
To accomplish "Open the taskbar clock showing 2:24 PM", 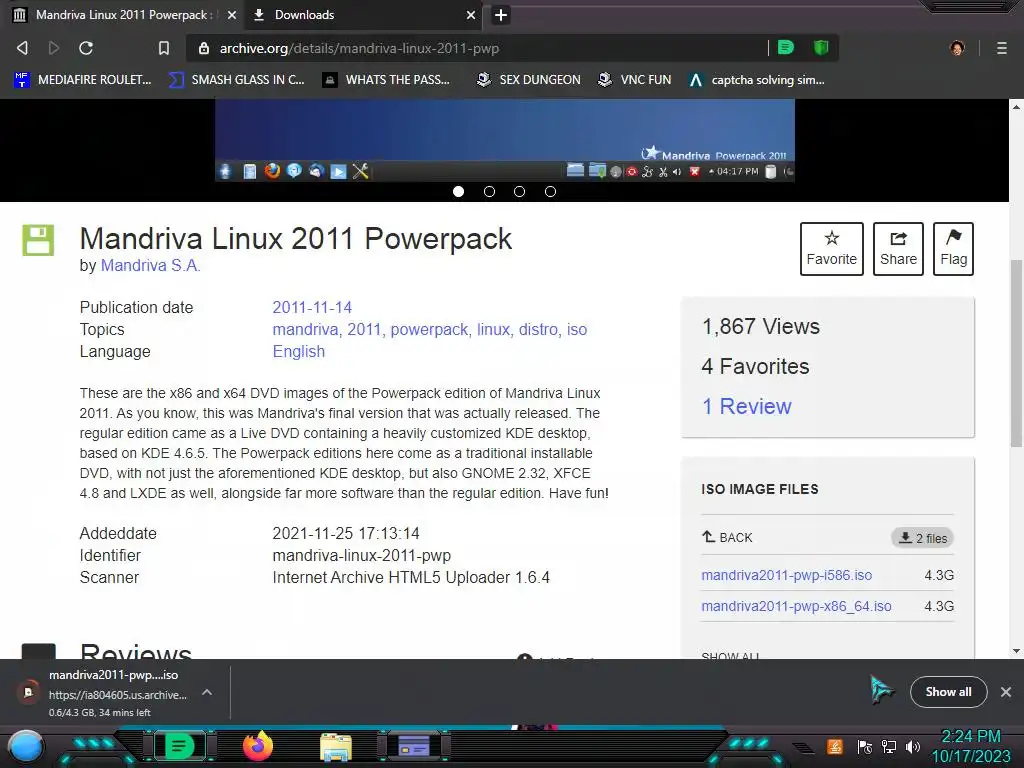I will pos(971,746).
